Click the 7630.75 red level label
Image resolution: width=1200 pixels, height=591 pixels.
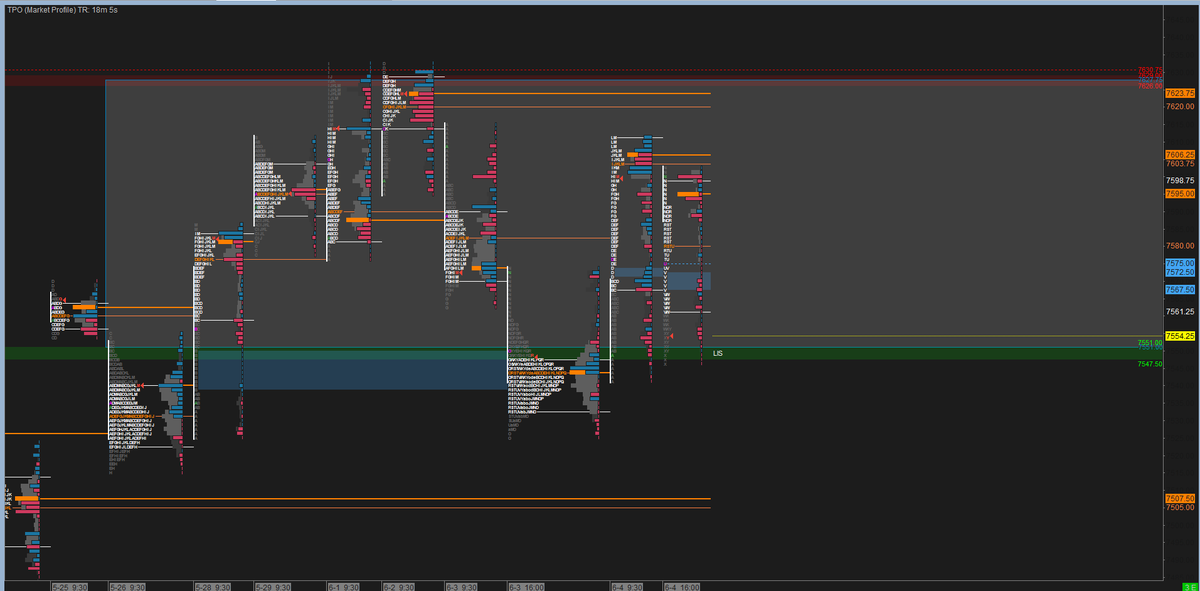click(1150, 70)
